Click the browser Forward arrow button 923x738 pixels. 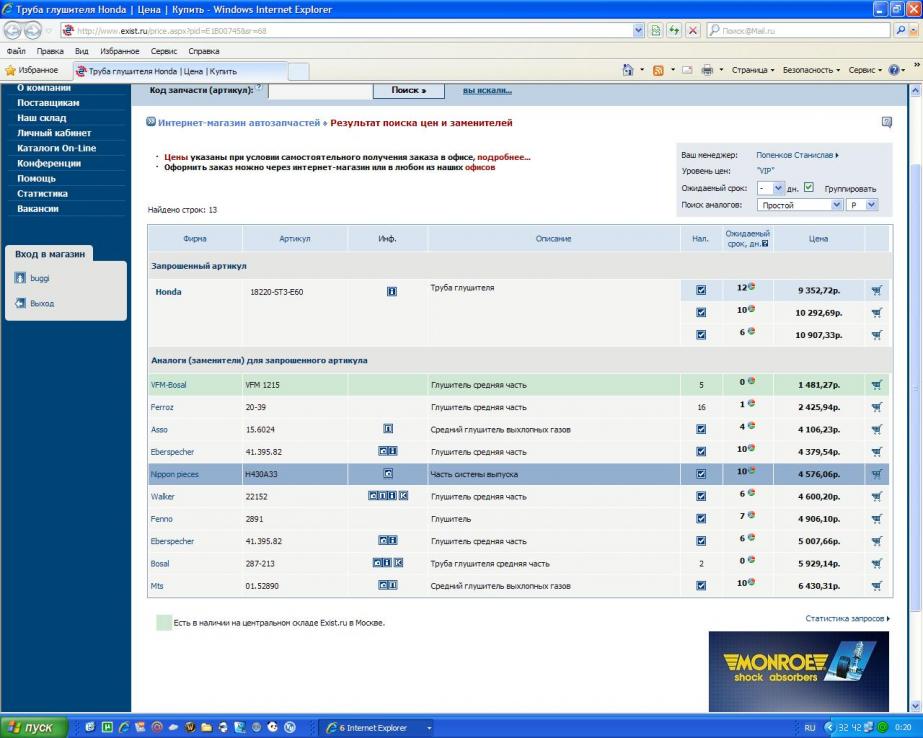[x=33, y=30]
